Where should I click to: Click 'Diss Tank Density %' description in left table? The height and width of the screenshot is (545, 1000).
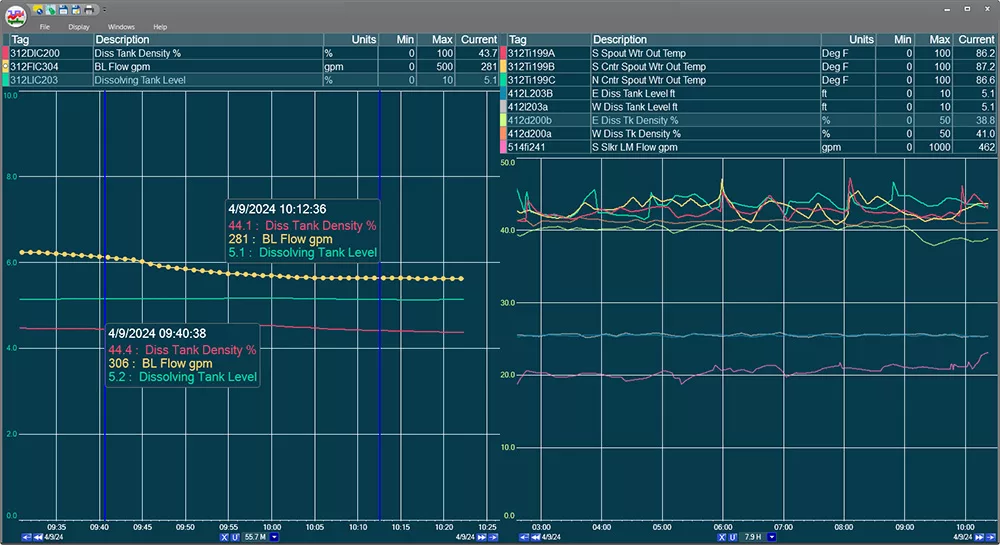pos(138,53)
